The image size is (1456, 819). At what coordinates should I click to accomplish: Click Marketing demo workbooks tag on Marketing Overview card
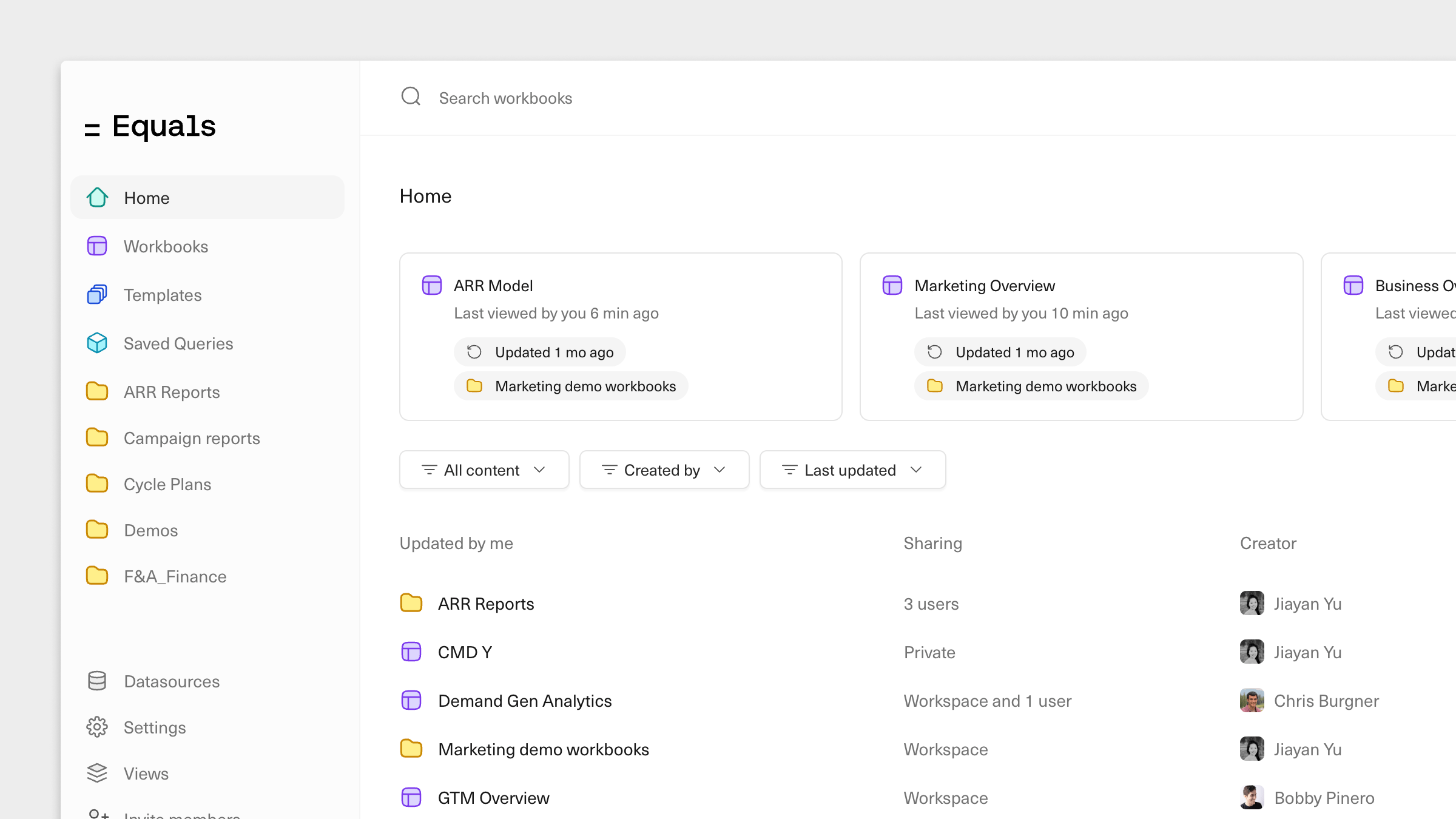pos(1031,386)
